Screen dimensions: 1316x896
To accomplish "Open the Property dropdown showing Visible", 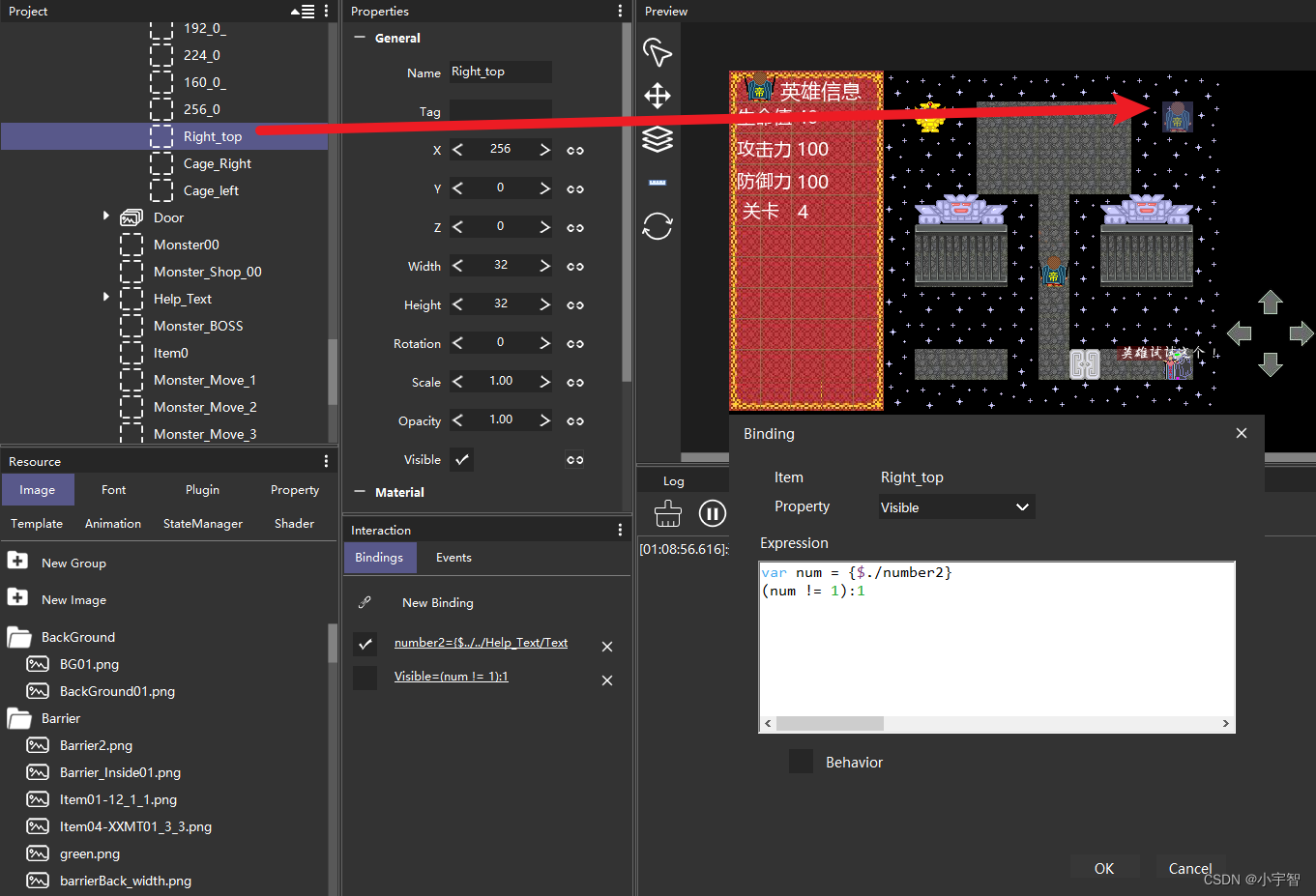I will 957,507.
